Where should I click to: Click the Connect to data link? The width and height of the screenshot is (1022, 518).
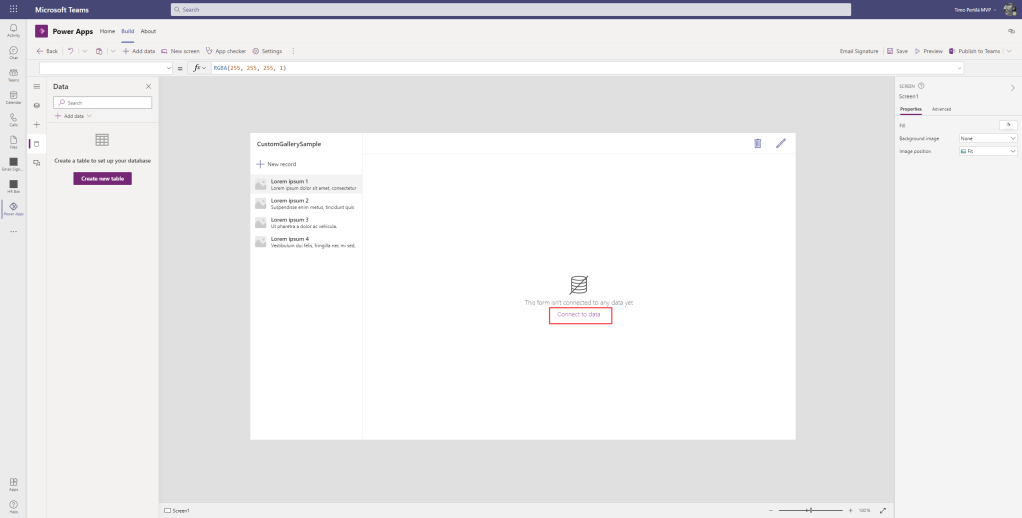pyautogui.click(x=579, y=314)
